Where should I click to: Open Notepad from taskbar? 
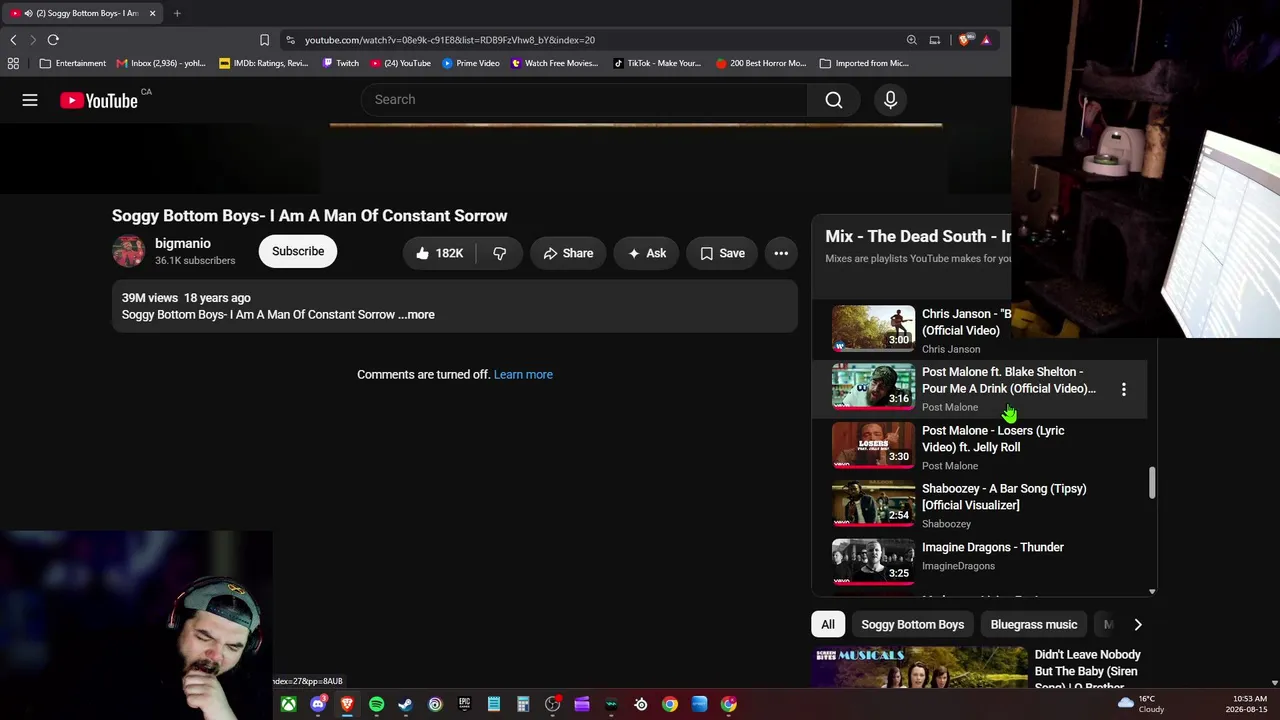[x=493, y=704]
